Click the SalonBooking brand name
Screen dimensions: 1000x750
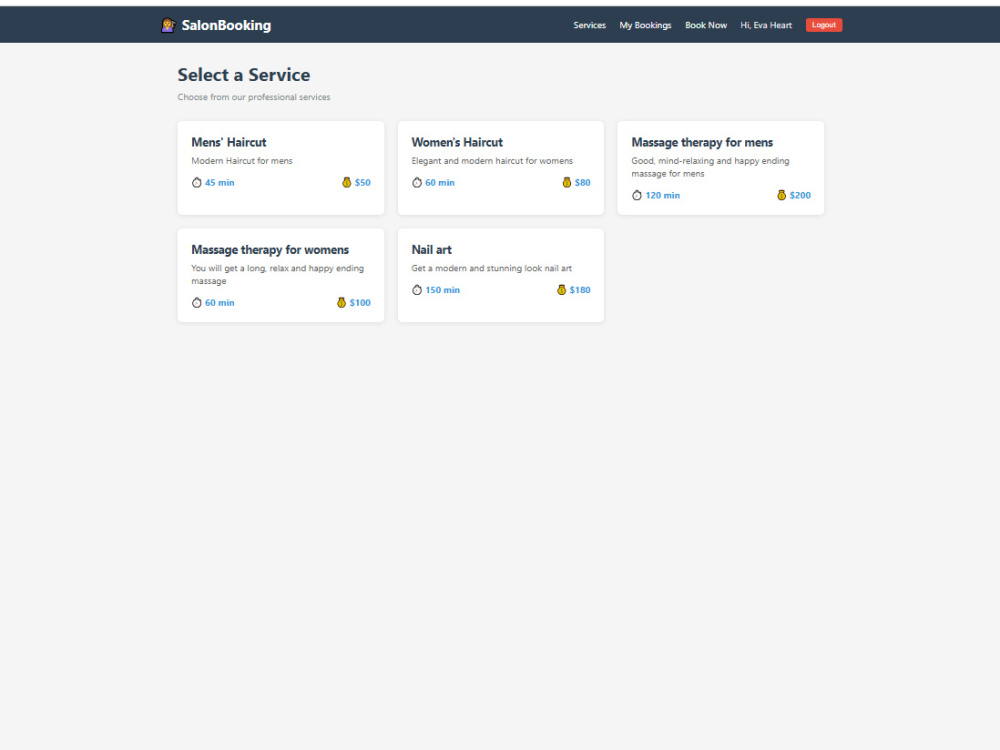click(226, 26)
